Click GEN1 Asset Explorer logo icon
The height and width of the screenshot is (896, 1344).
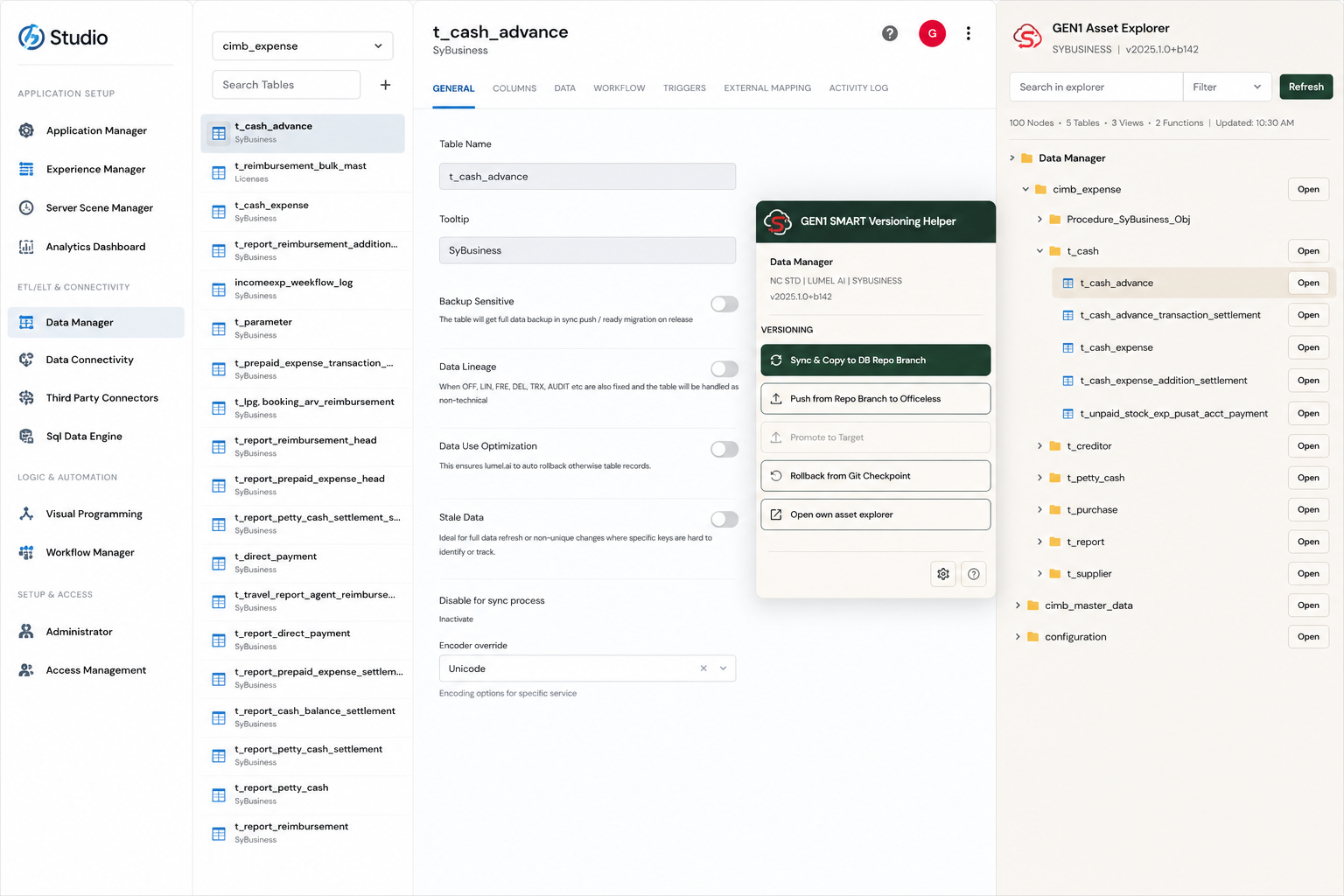[1027, 37]
